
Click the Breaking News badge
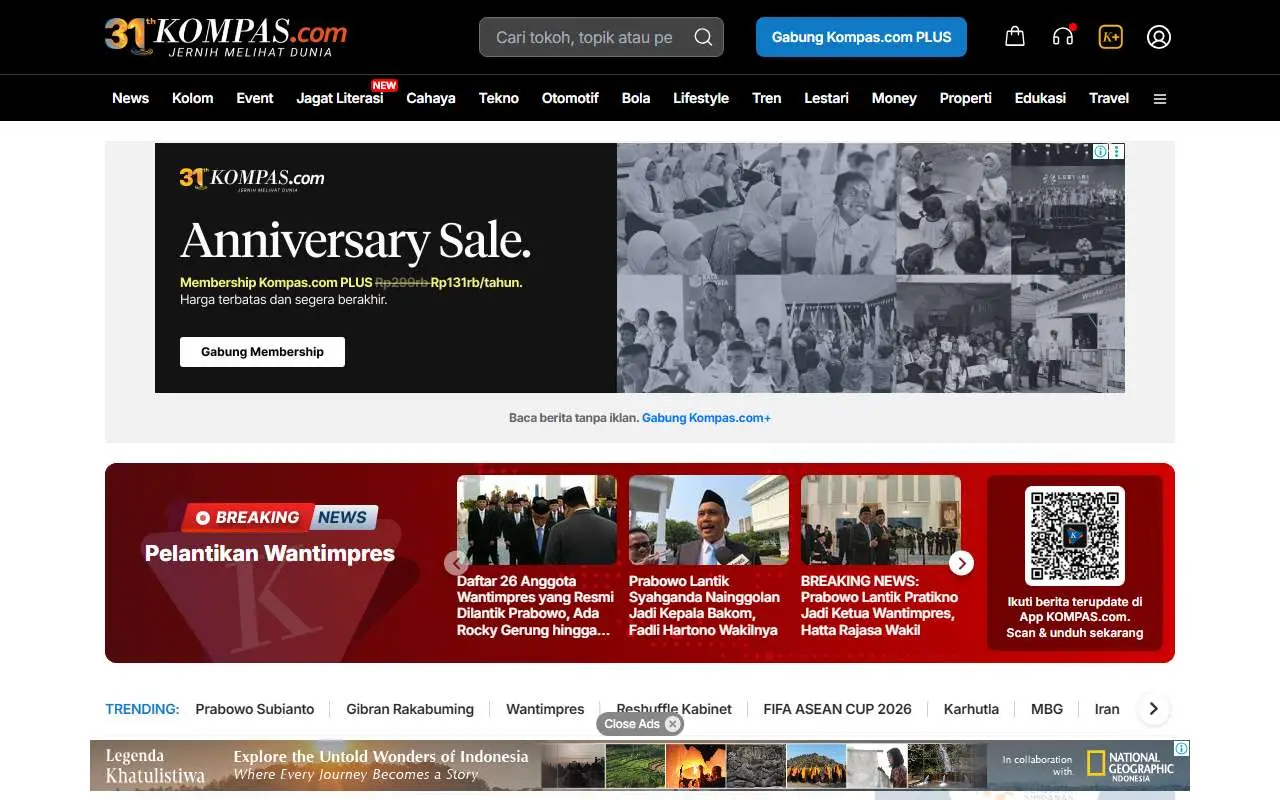click(280, 517)
